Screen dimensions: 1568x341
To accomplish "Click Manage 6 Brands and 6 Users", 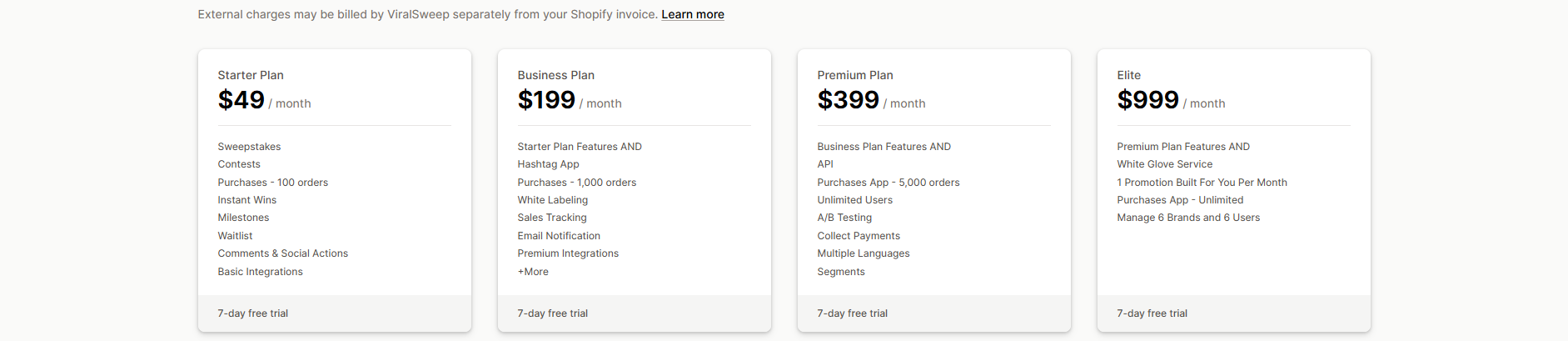I will pos(1188,218).
